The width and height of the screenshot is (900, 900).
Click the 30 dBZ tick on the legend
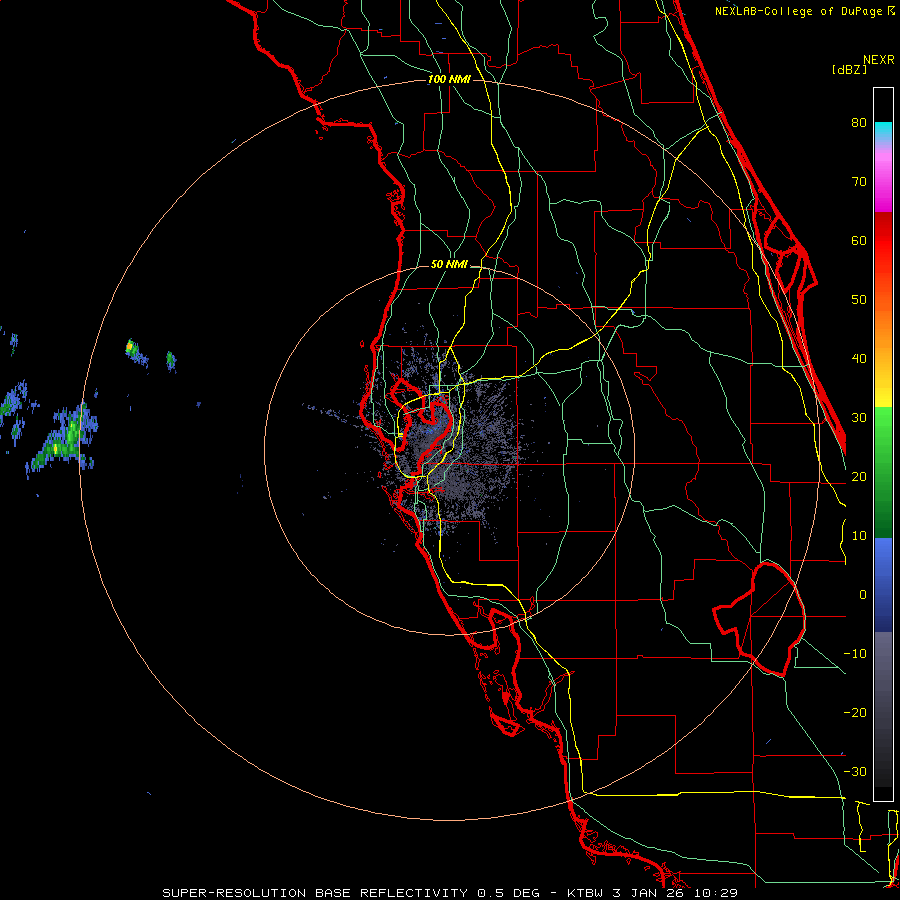859,418
